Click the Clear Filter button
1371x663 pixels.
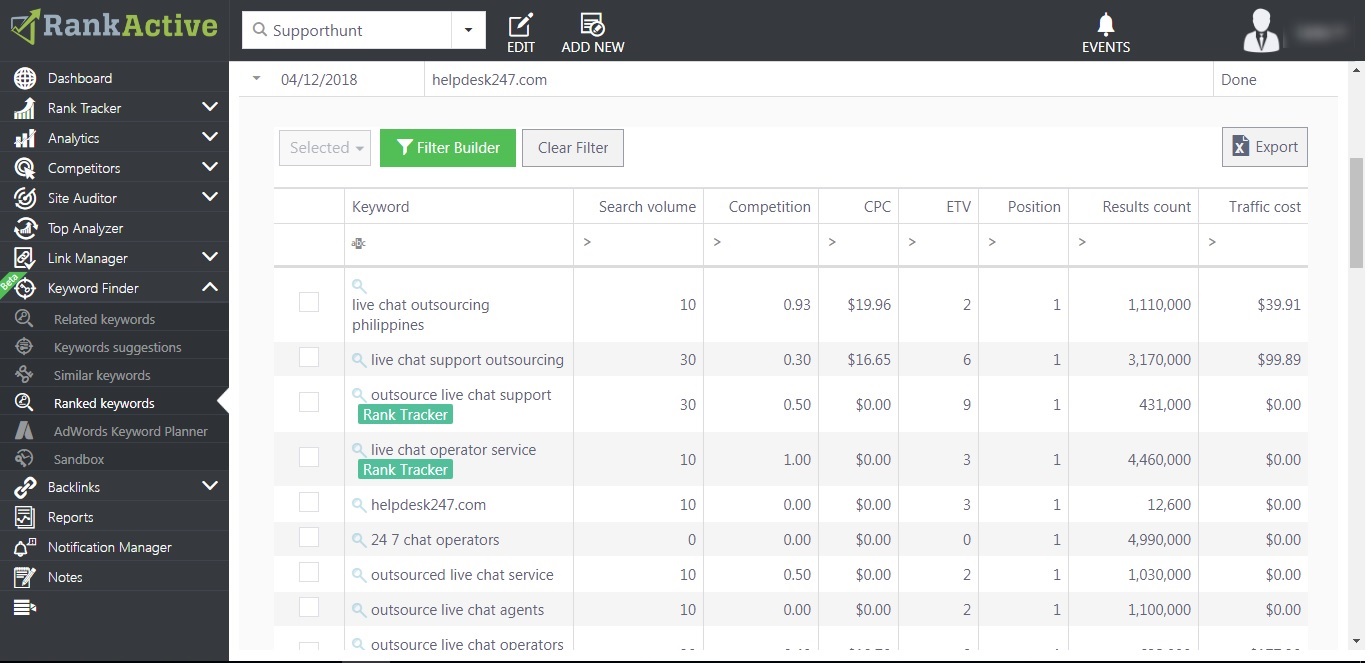573,148
